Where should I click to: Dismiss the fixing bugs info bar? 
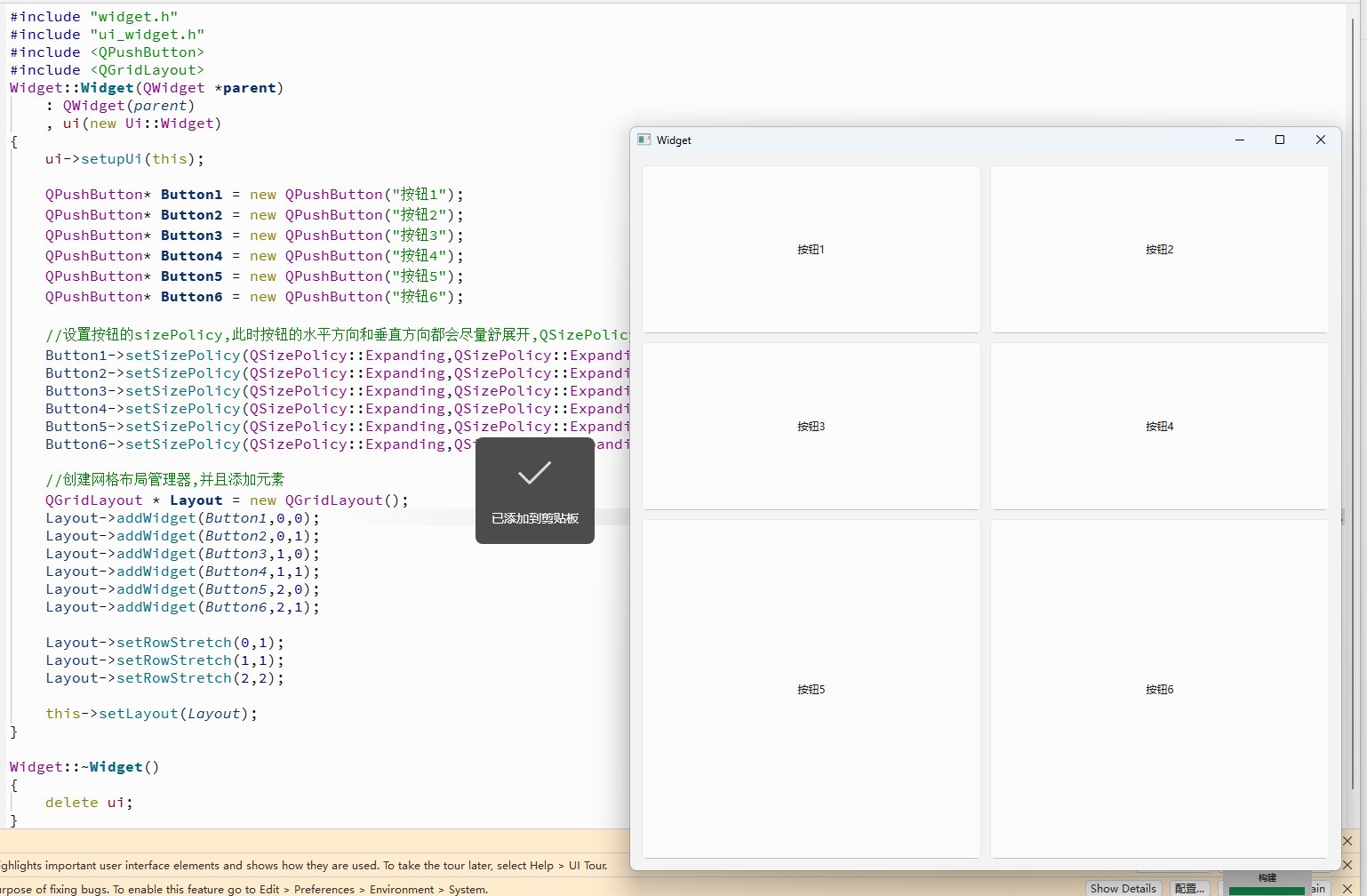(1347, 888)
